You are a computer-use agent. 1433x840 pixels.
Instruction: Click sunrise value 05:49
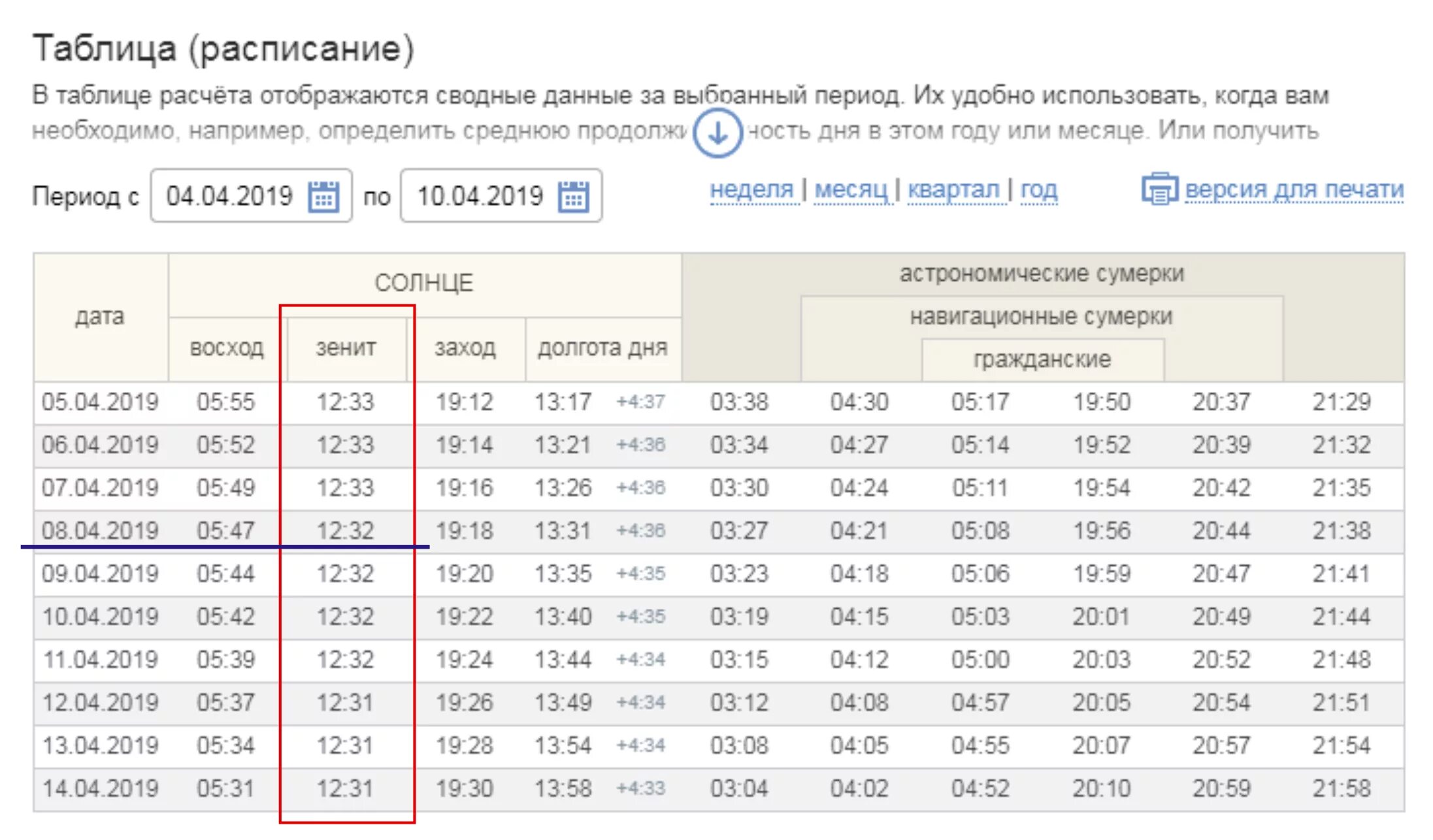[225, 488]
